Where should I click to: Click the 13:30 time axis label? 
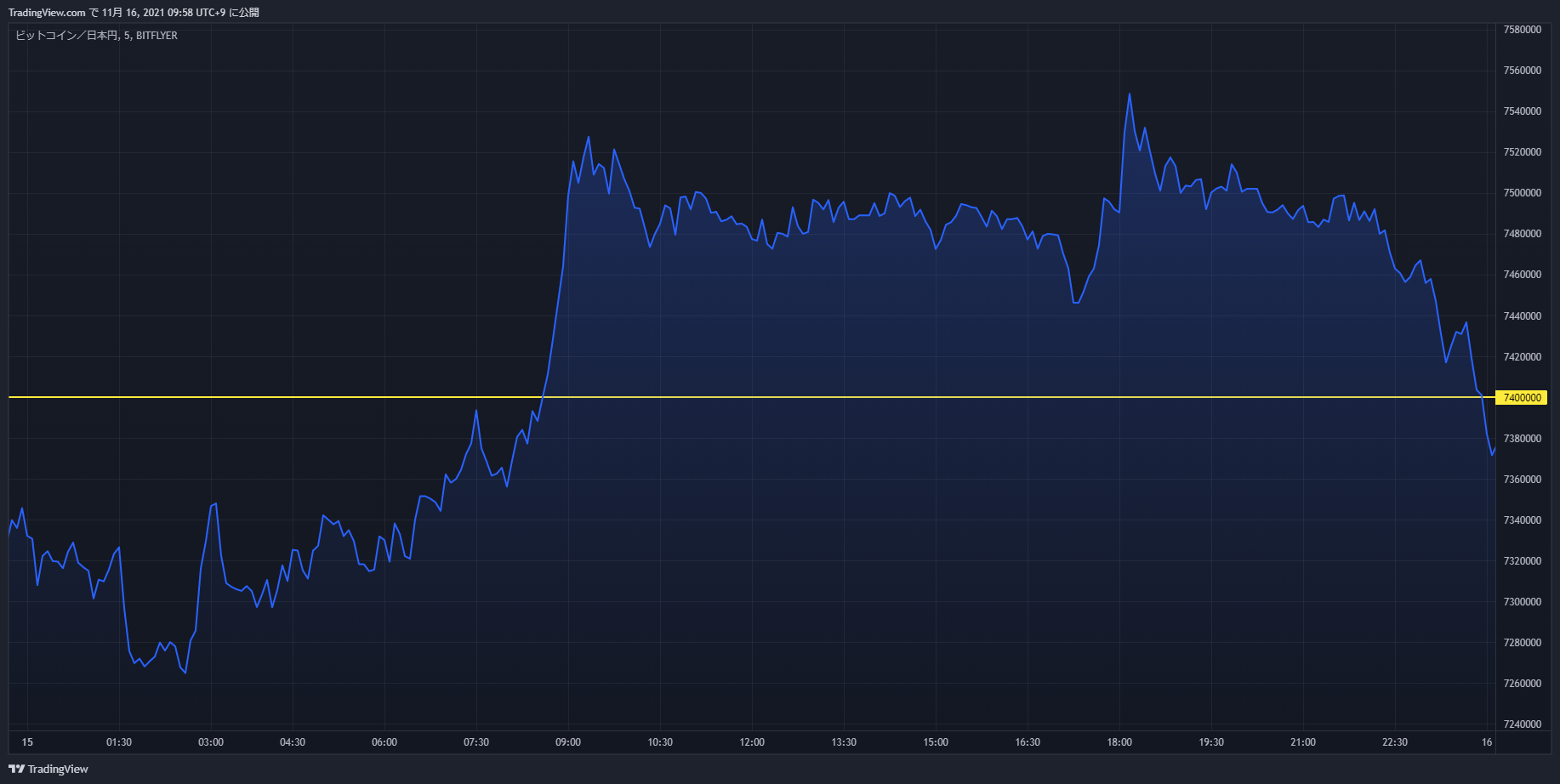tap(844, 742)
